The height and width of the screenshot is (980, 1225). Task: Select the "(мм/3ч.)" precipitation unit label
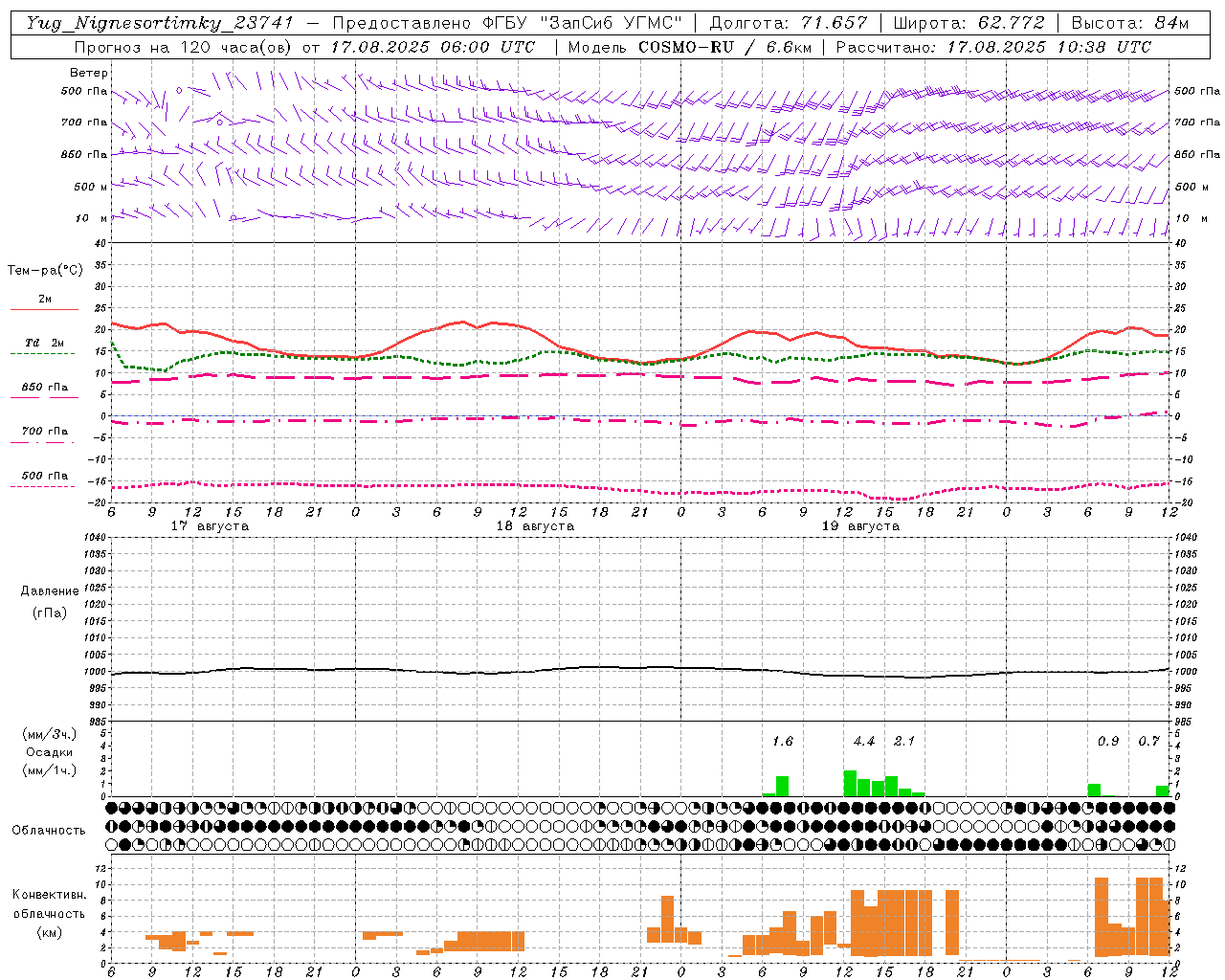(50, 734)
